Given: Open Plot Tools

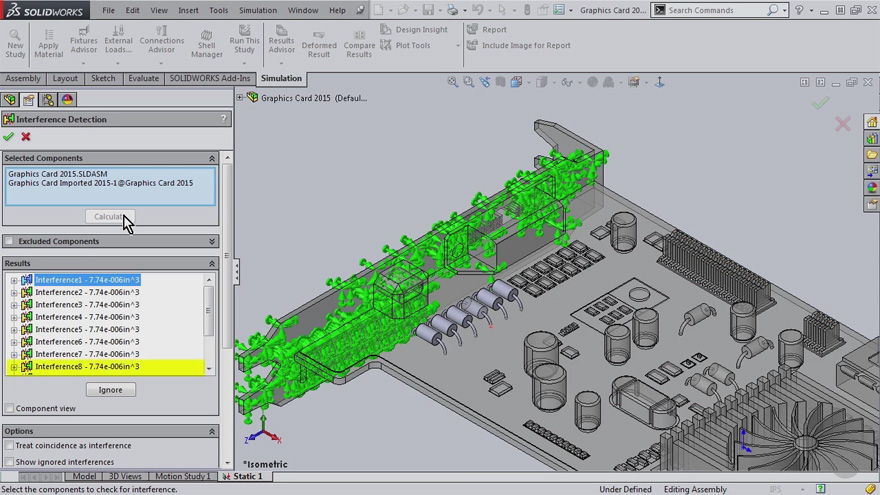Looking at the screenshot, I should pos(405,45).
